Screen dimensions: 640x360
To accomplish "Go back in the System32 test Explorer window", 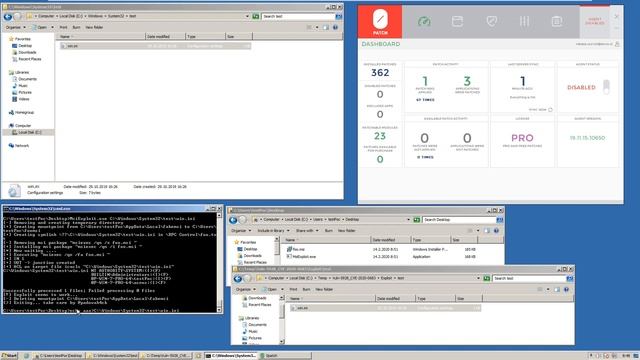I will tap(8, 16).
